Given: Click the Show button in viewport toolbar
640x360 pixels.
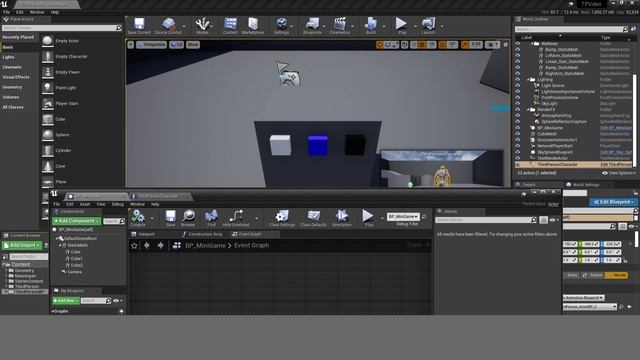Looking at the screenshot, I should tap(193, 44).
